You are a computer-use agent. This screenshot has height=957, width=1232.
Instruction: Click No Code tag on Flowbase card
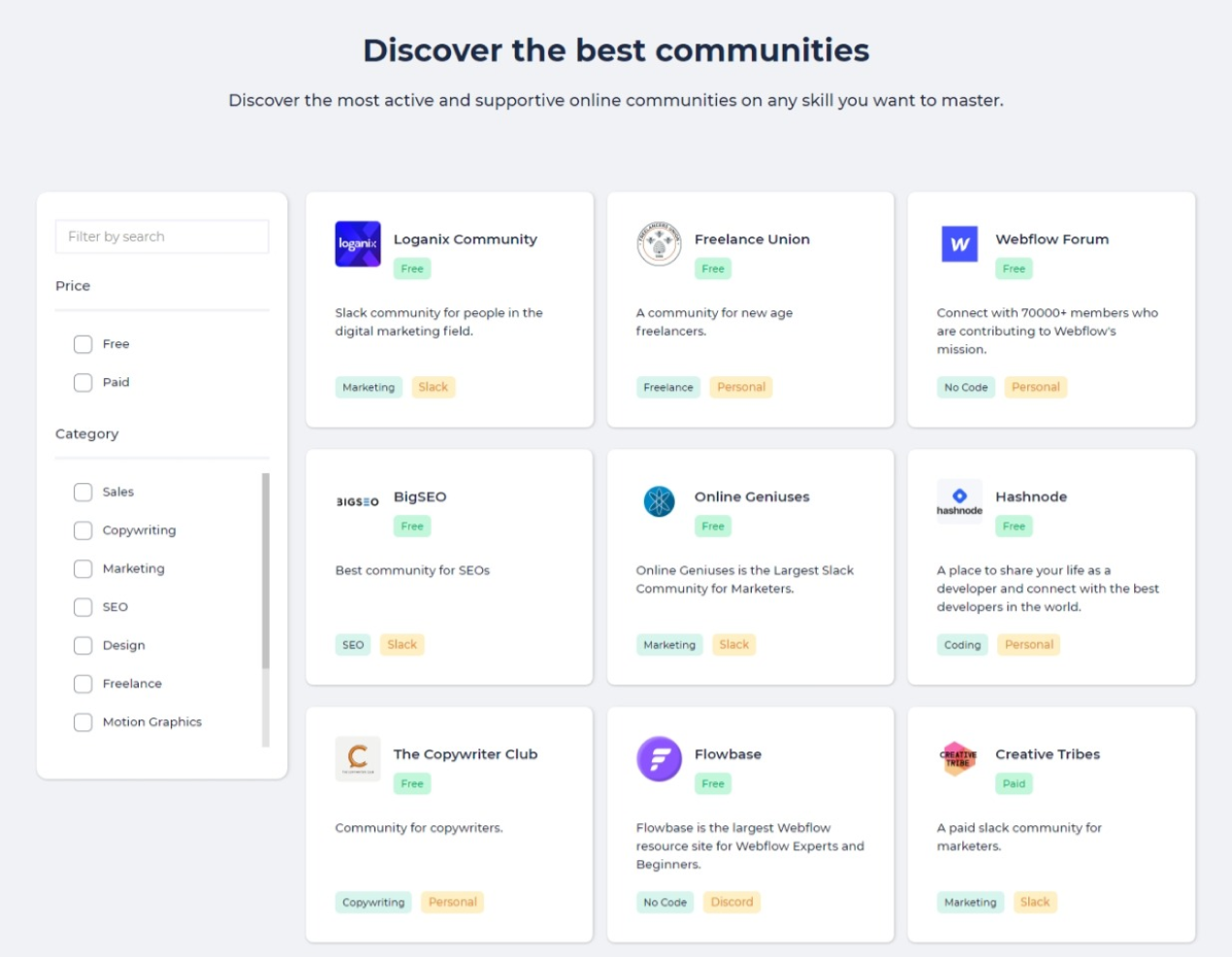(665, 902)
